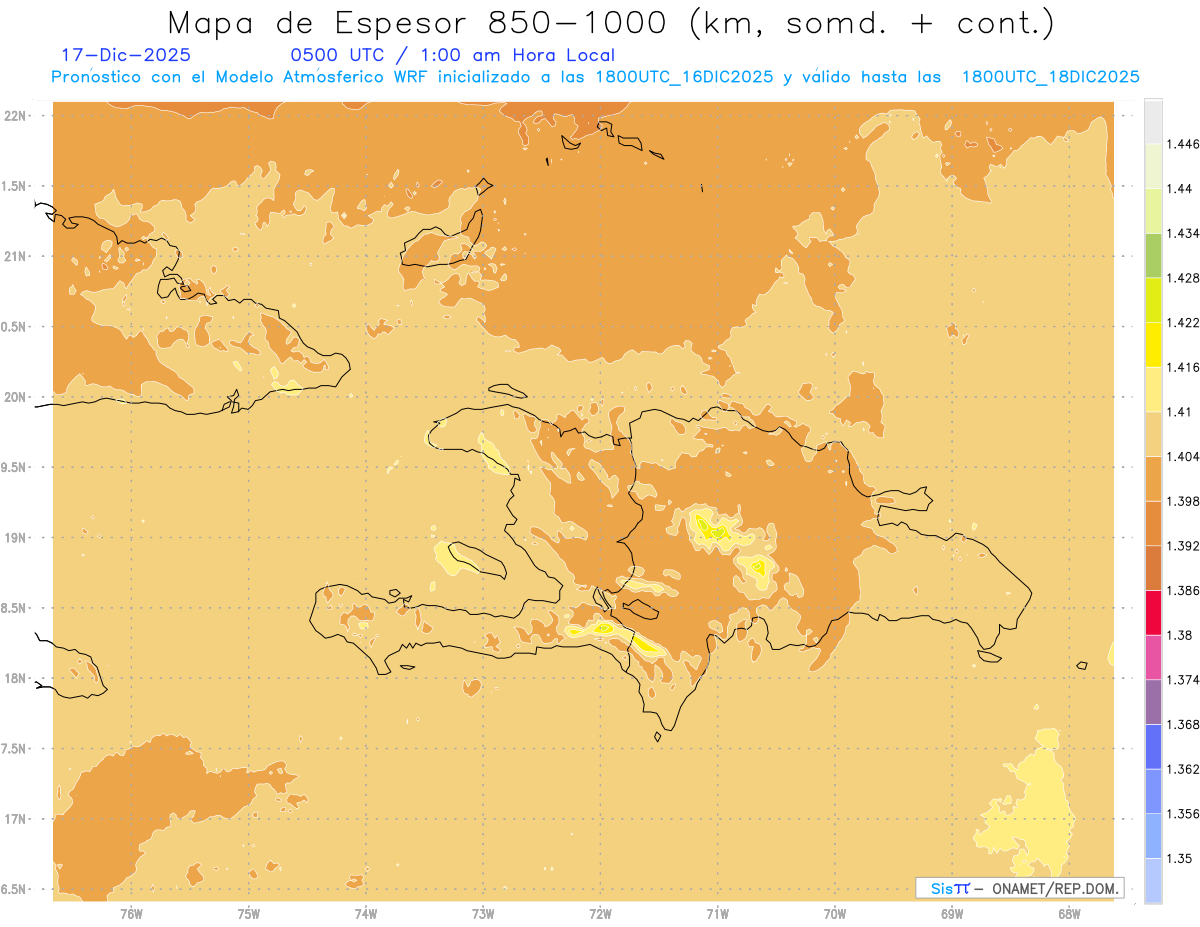Click the colorbar value '1.428'
This screenshot has height=927, width=1200.
[x=1184, y=278]
